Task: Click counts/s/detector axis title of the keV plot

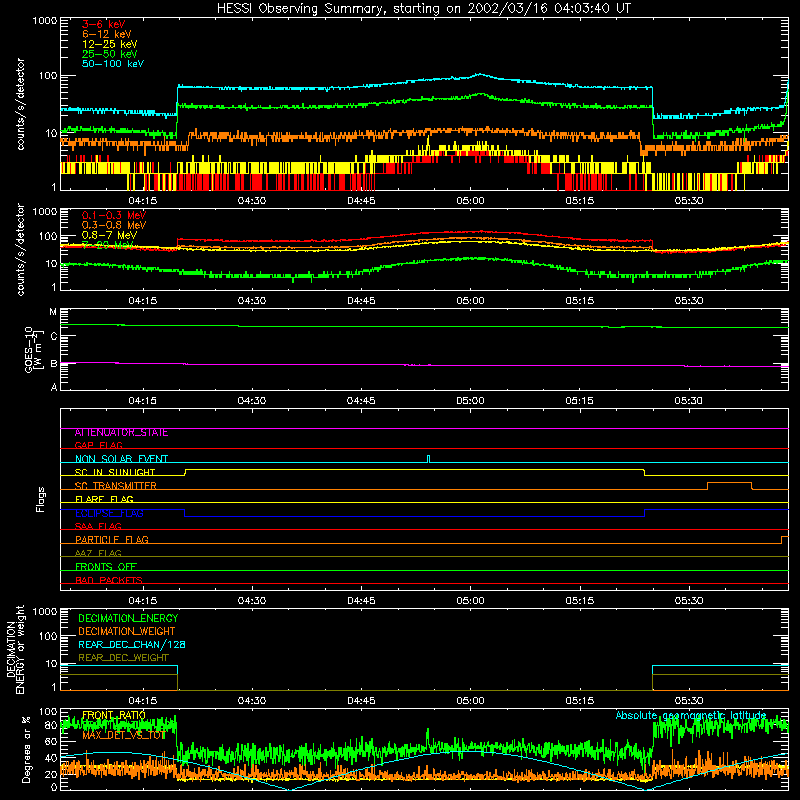Action: tap(20, 104)
